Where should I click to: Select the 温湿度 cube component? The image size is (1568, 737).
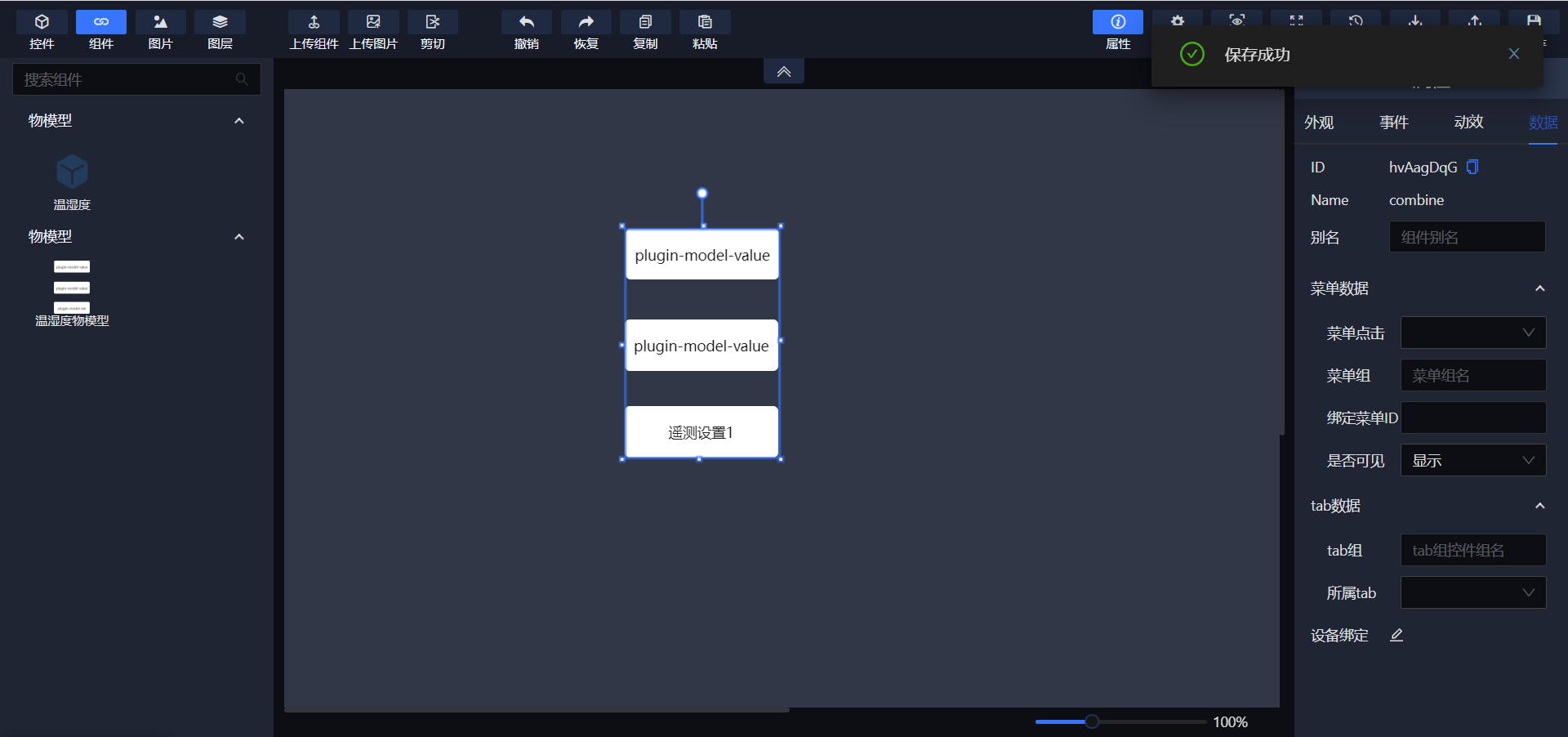click(x=72, y=172)
